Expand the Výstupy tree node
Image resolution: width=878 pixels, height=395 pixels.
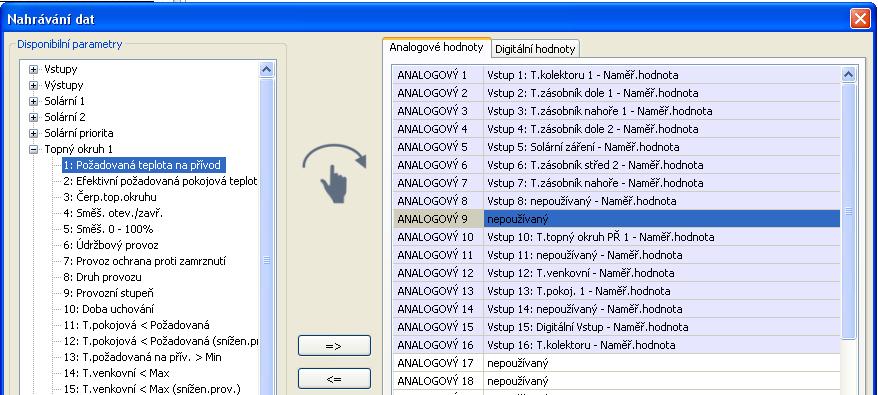coord(34,86)
